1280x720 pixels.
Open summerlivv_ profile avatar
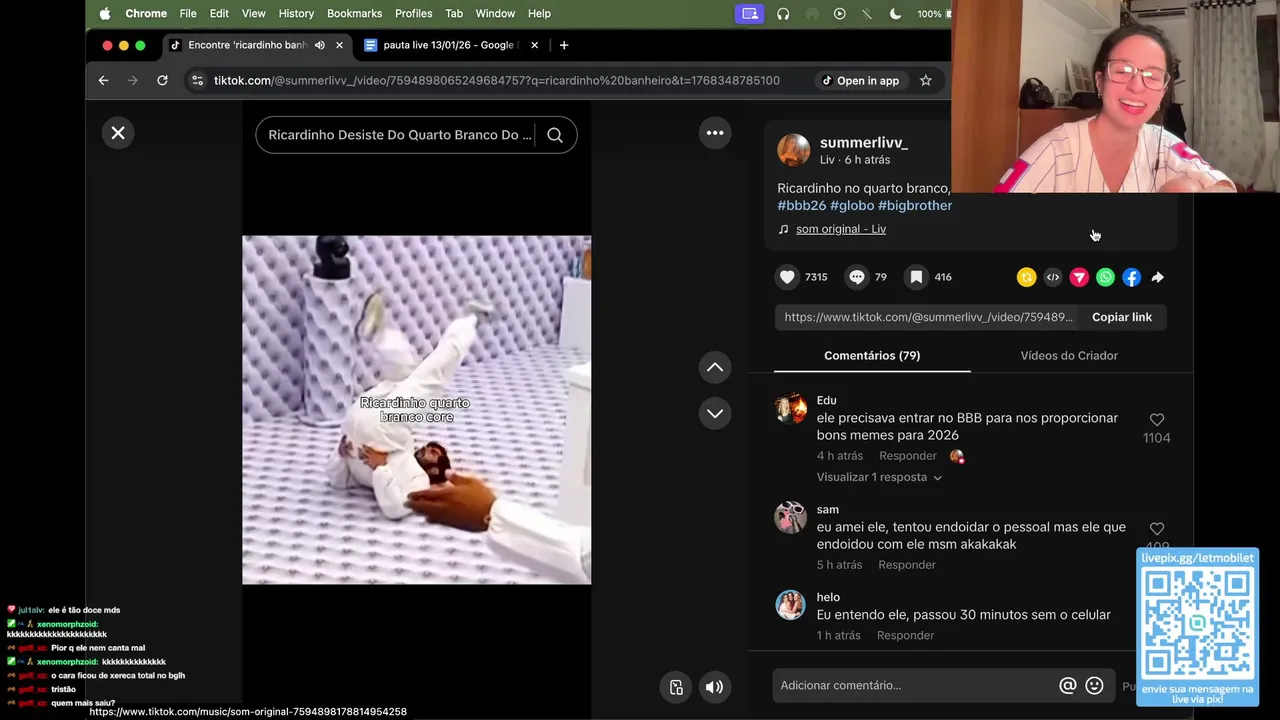click(794, 150)
